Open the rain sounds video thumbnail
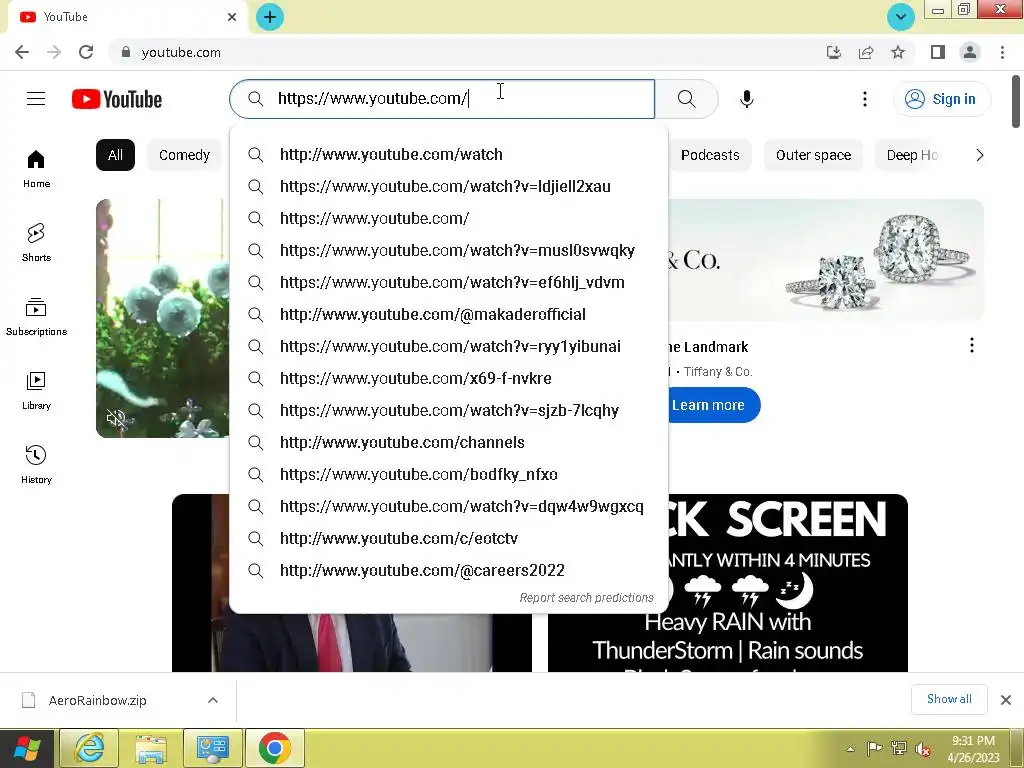Screen dimensions: 1024x768 click(x=728, y=583)
